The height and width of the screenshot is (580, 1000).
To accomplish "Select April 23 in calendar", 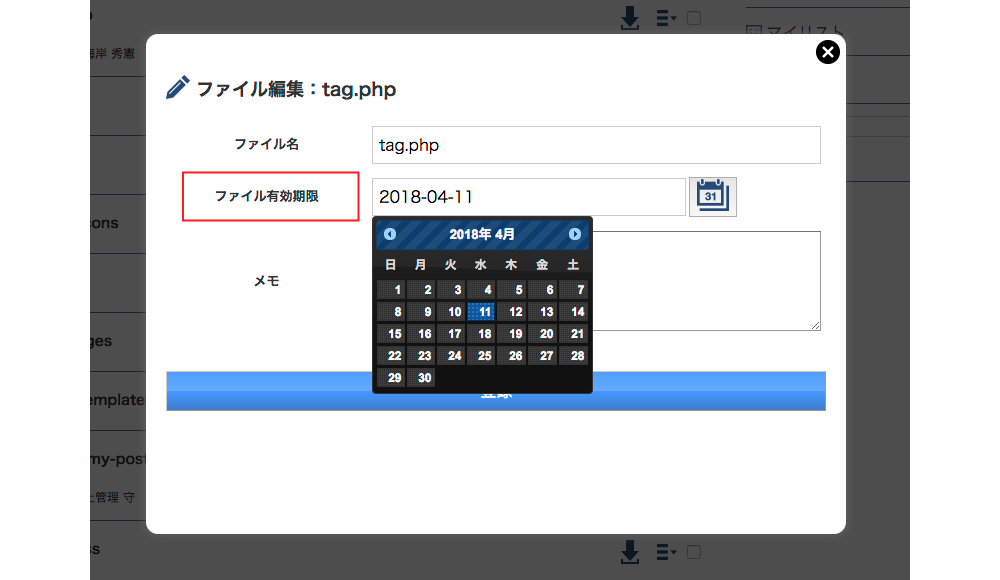I will pos(421,355).
